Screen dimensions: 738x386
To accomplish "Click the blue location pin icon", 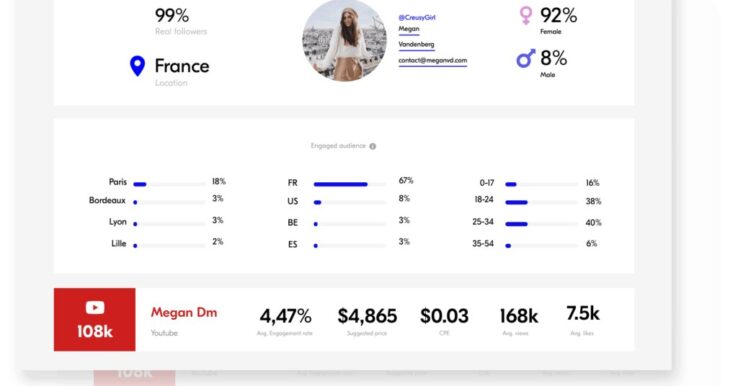I will [137, 66].
